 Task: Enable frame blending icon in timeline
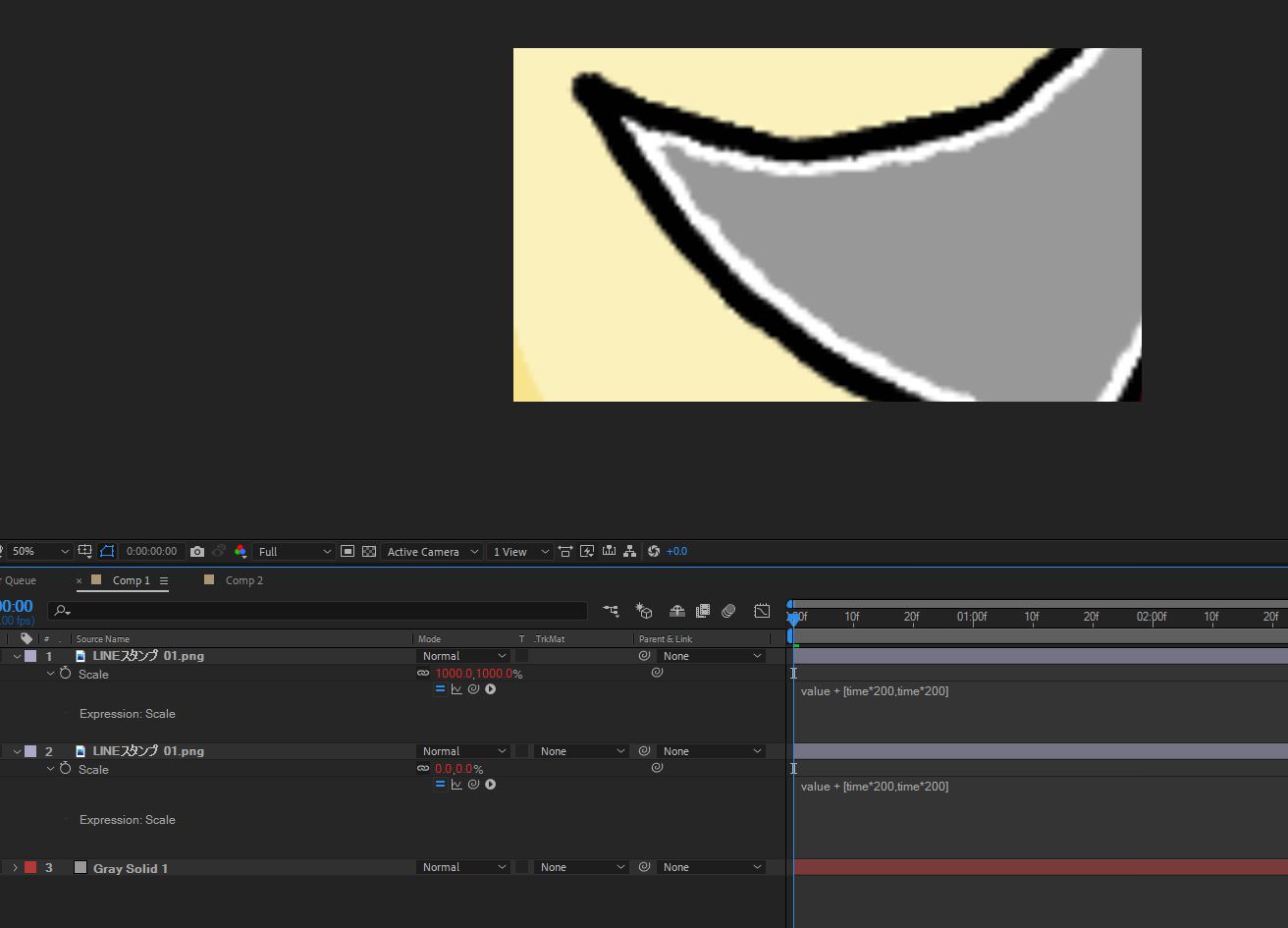[x=703, y=611]
